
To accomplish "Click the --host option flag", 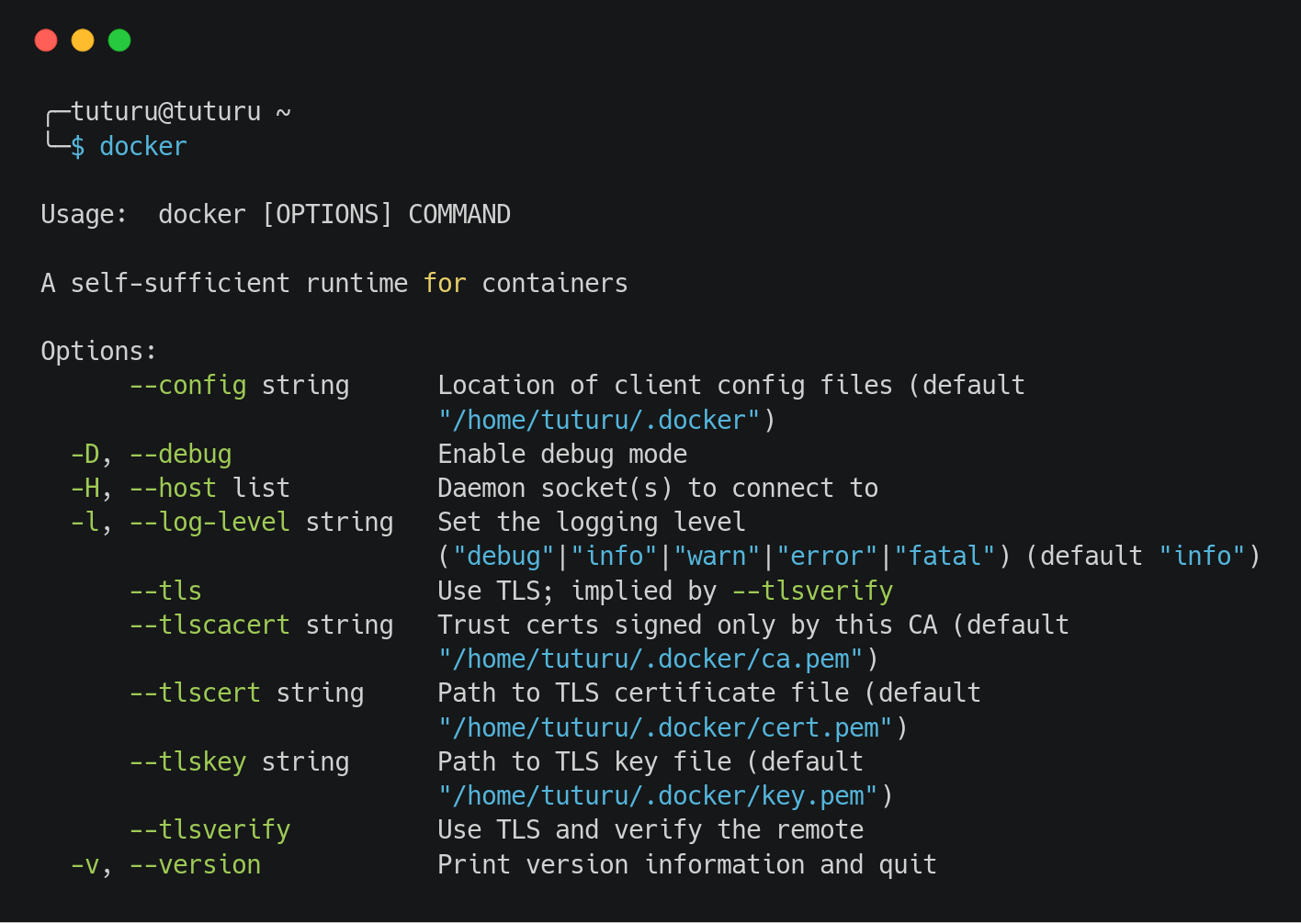I will 173,489.
